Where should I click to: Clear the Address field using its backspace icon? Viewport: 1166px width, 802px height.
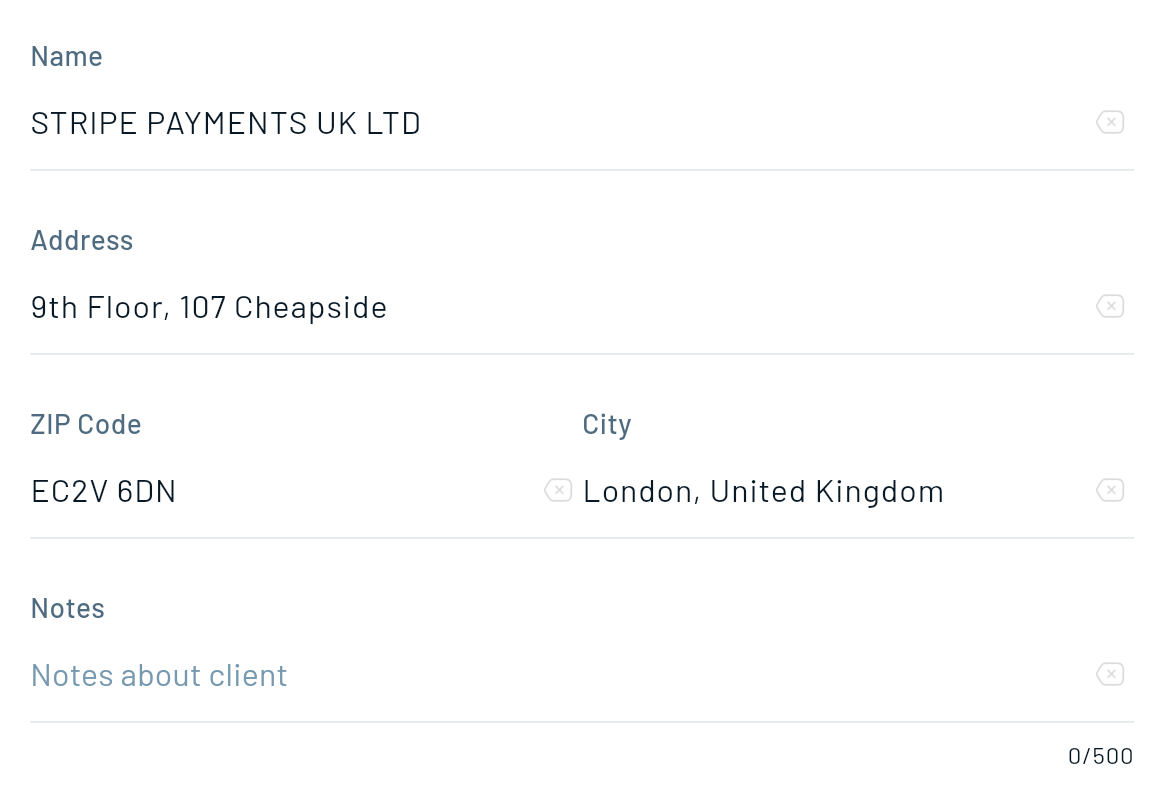[x=1110, y=306]
